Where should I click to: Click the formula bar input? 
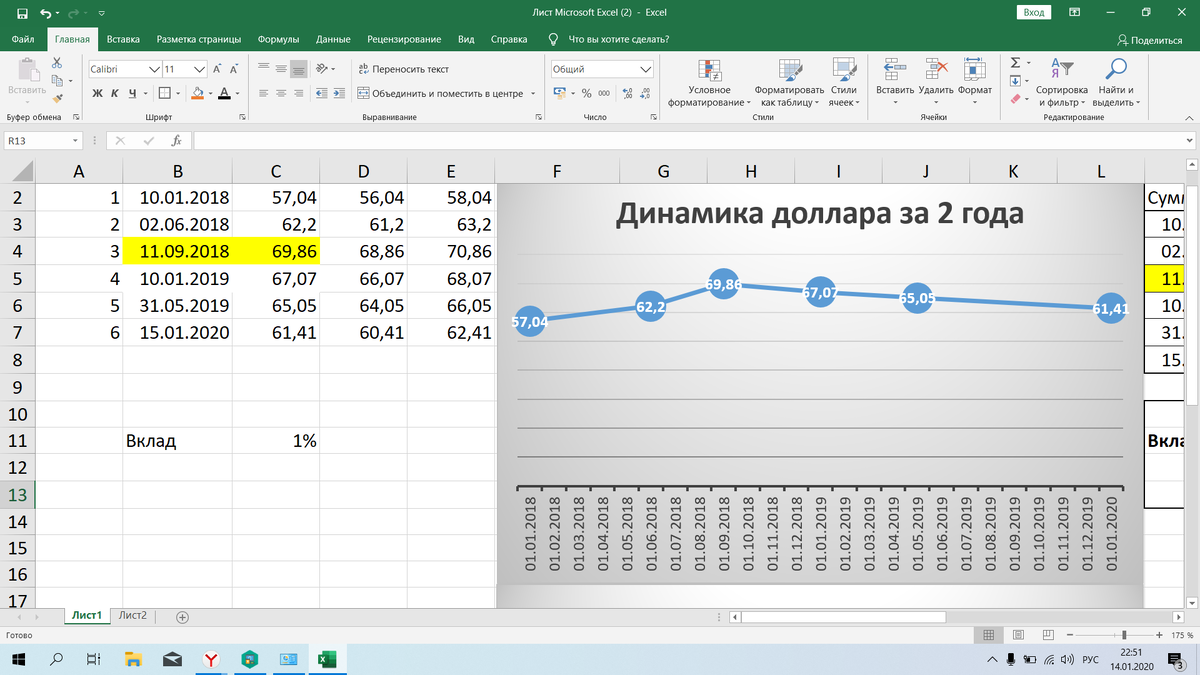[693, 141]
